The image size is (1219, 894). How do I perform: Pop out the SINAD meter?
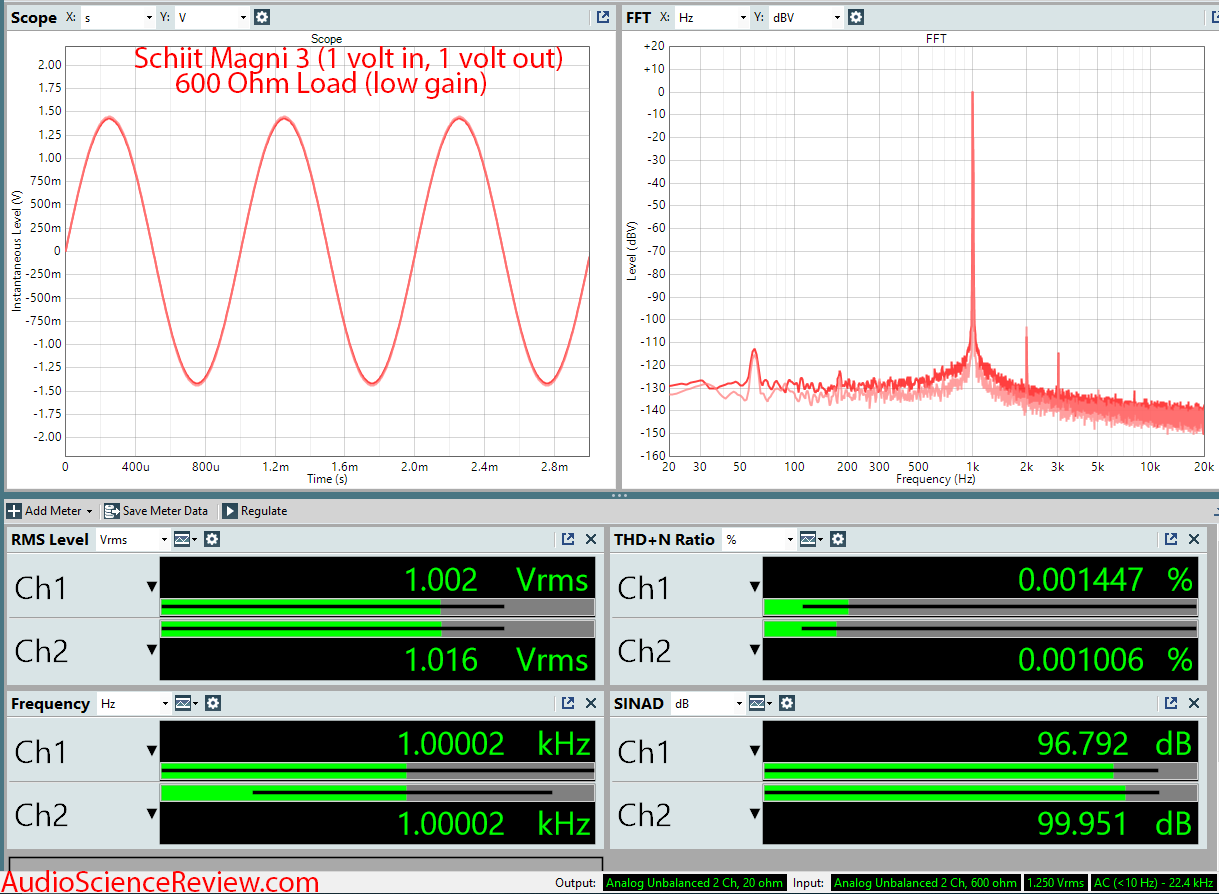tap(1171, 703)
